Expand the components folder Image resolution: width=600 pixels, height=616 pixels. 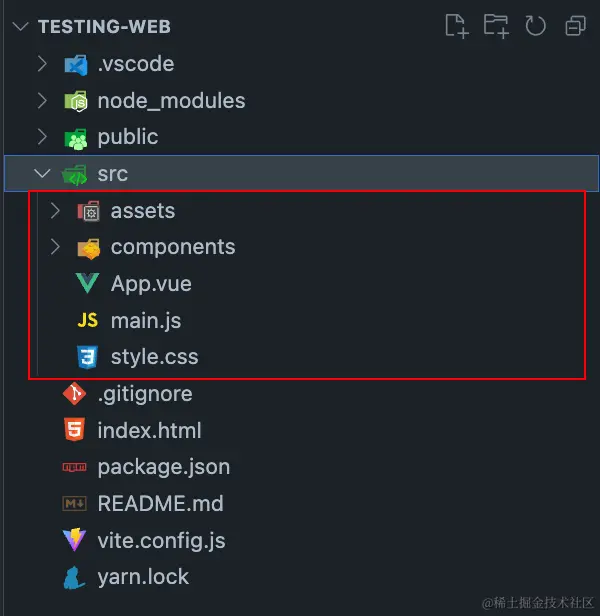point(172,247)
